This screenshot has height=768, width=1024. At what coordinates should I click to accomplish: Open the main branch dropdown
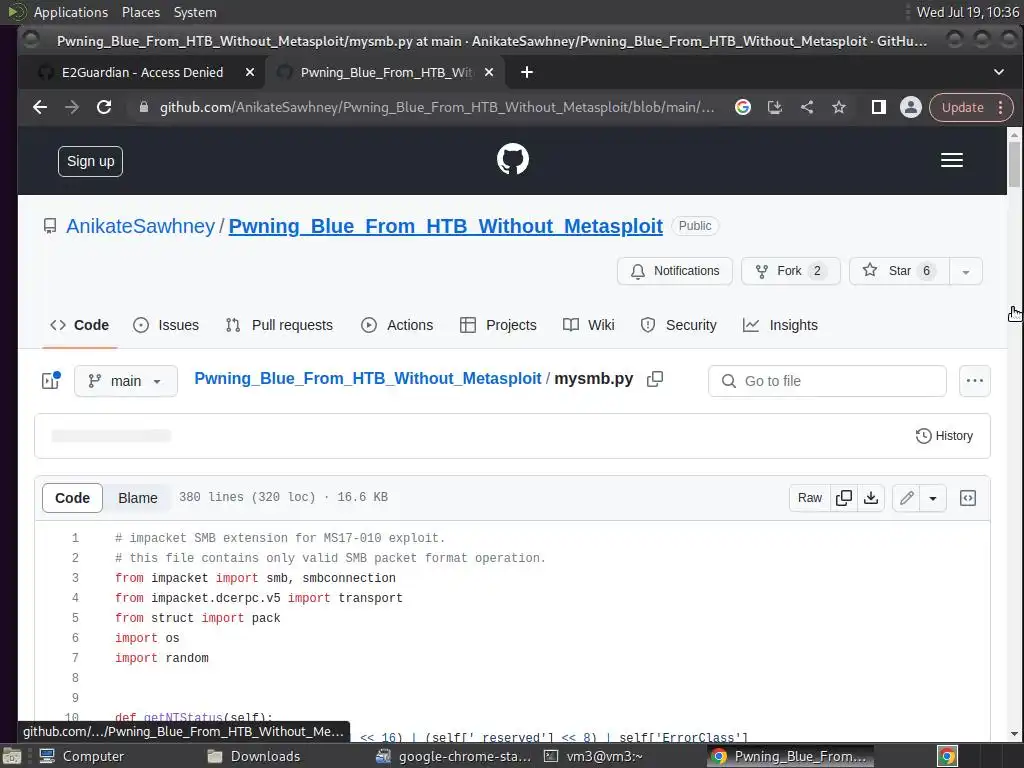pyautogui.click(x=126, y=381)
